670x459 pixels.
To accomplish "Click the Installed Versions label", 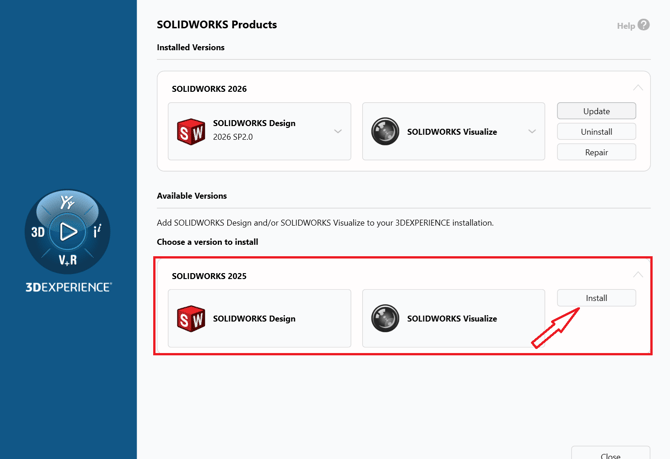I will 191,47.
